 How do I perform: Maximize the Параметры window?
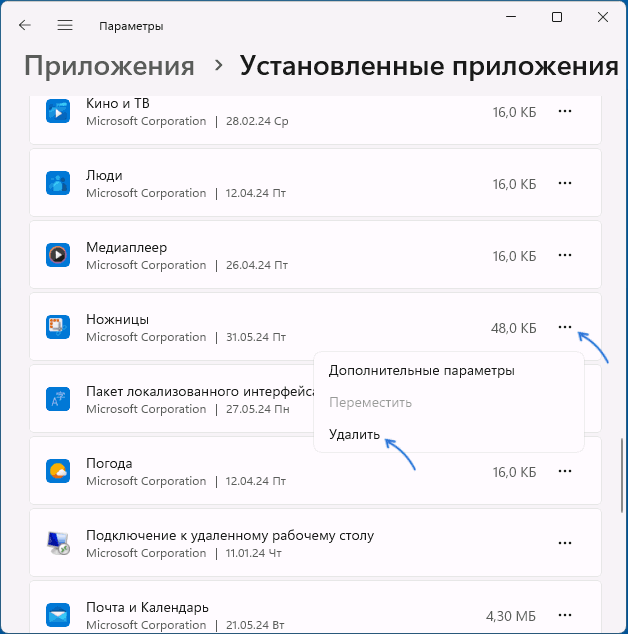557,17
